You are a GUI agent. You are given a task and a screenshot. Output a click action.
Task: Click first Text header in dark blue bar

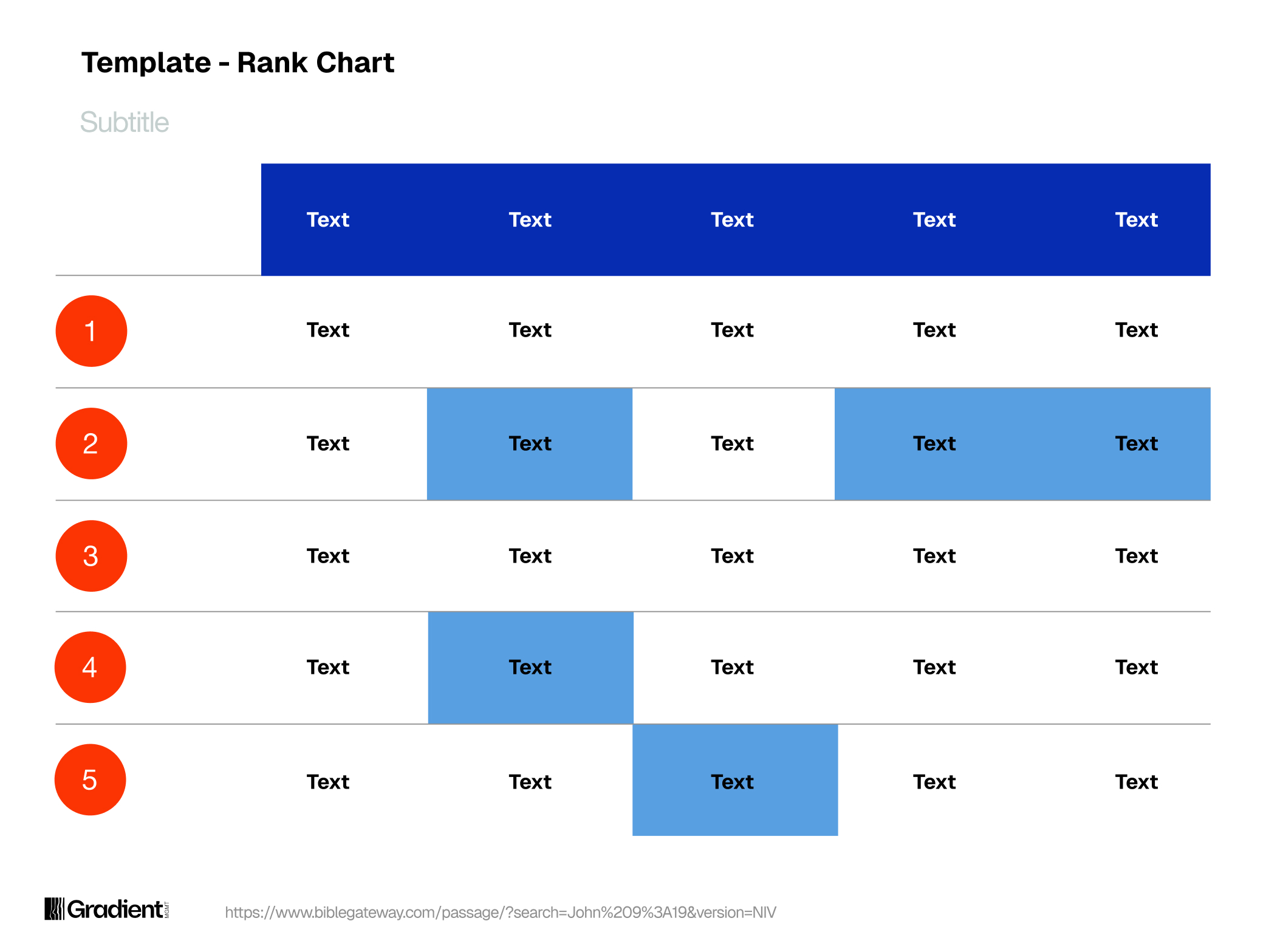click(327, 219)
